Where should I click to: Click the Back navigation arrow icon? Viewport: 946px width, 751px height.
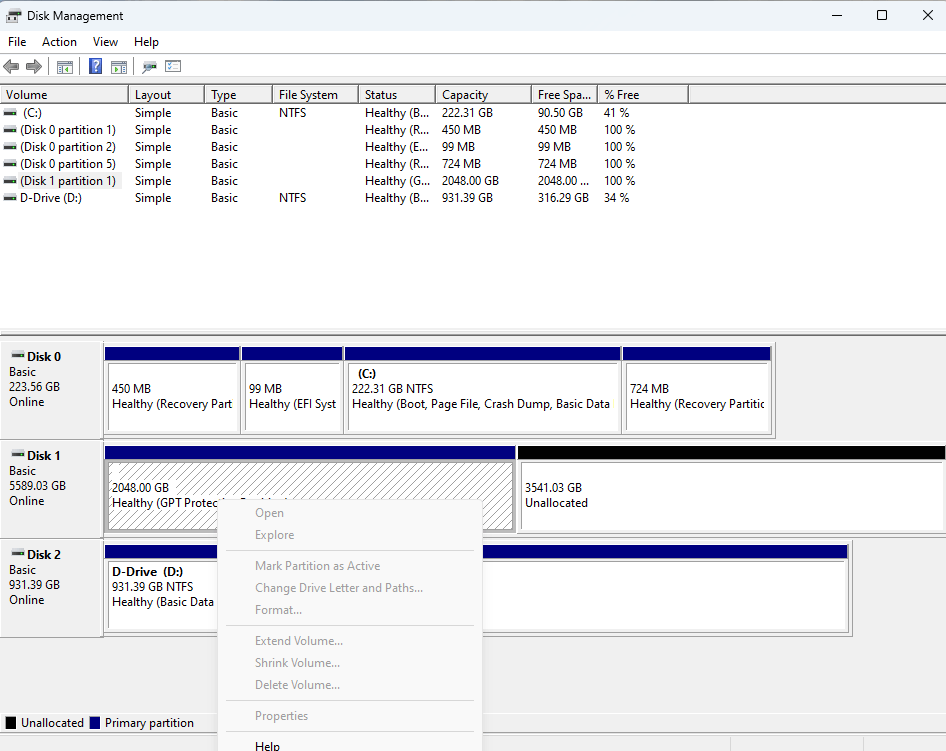11,66
